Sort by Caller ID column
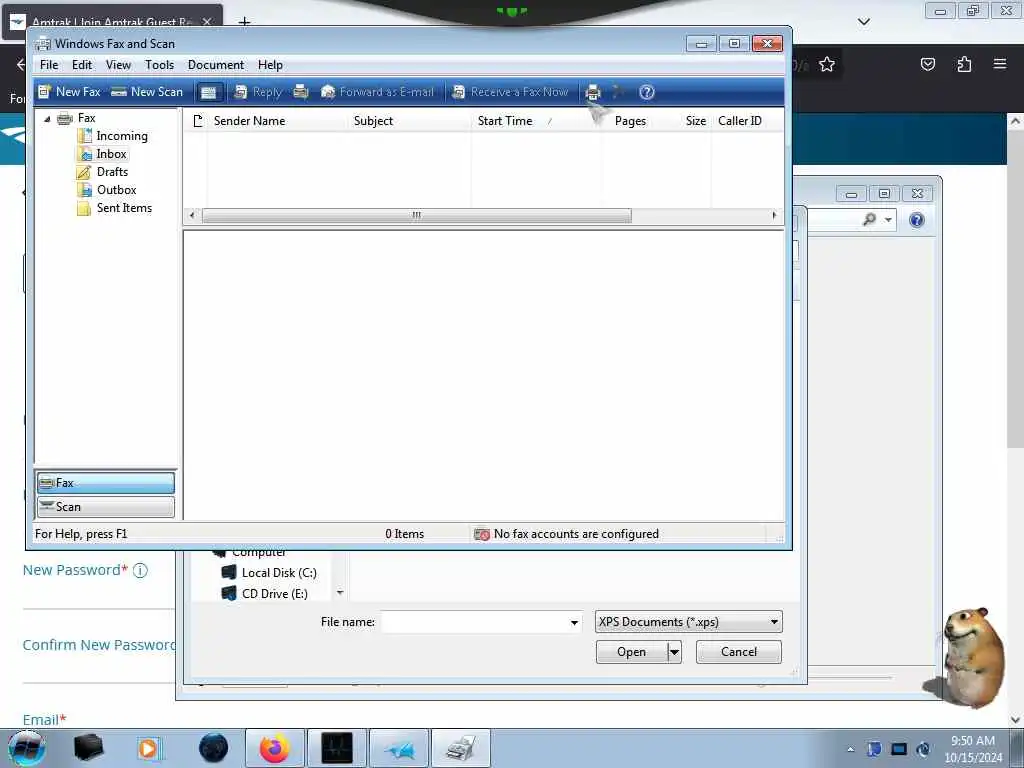The image size is (1024, 768). (x=739, y=121)
